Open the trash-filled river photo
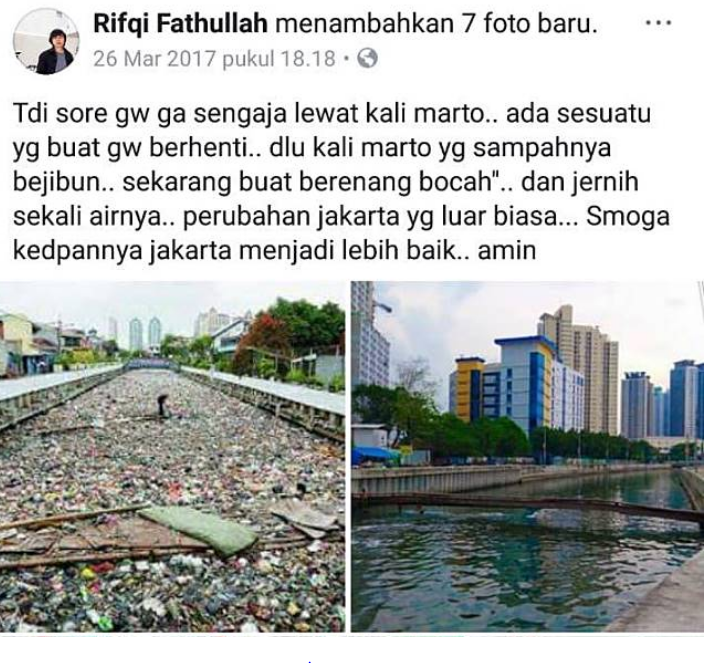The width and height of the screenshot is (705, 663). click(x=172, y=456)
